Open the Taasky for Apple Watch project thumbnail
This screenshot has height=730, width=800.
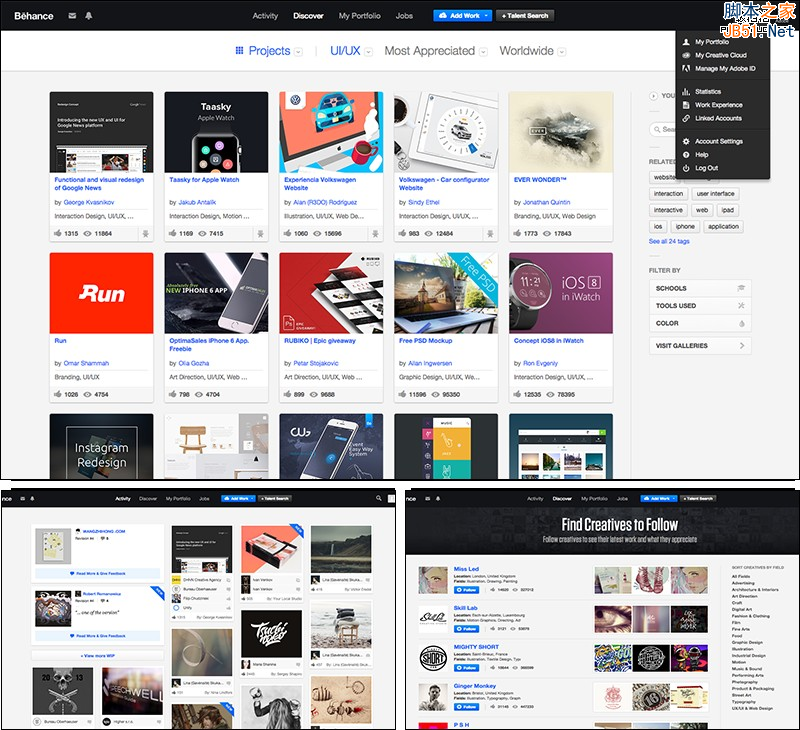(x=216, y=132)
